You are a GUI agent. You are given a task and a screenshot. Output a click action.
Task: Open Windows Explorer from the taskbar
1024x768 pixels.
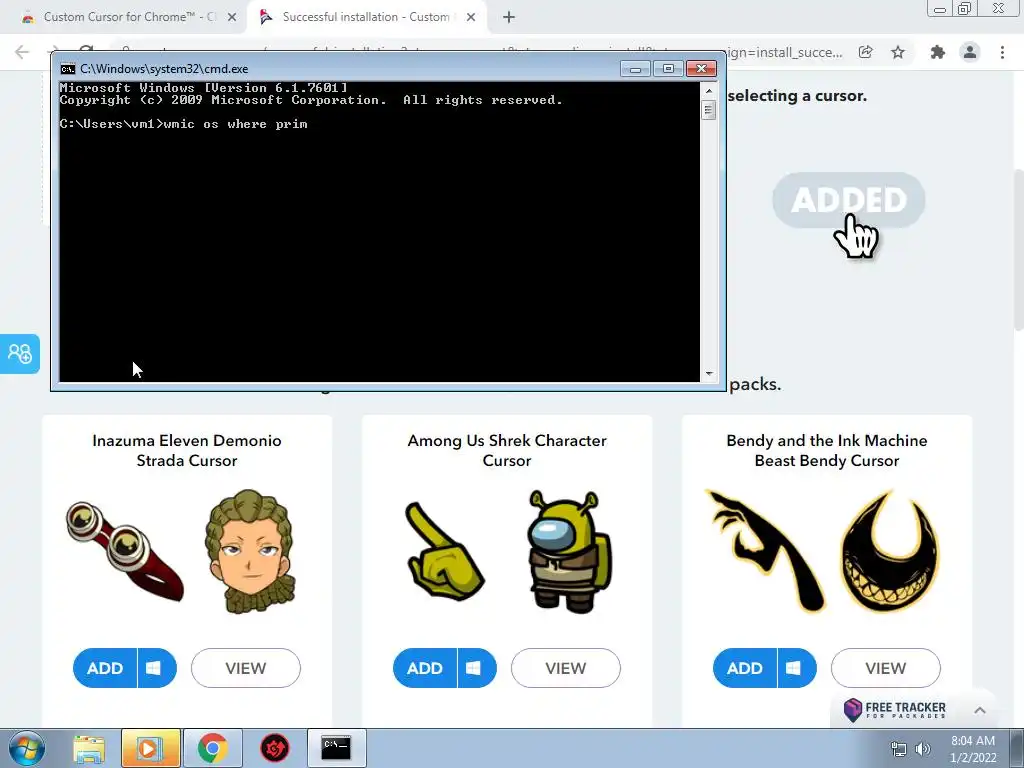pyautogui.click(x=89, y=748)
